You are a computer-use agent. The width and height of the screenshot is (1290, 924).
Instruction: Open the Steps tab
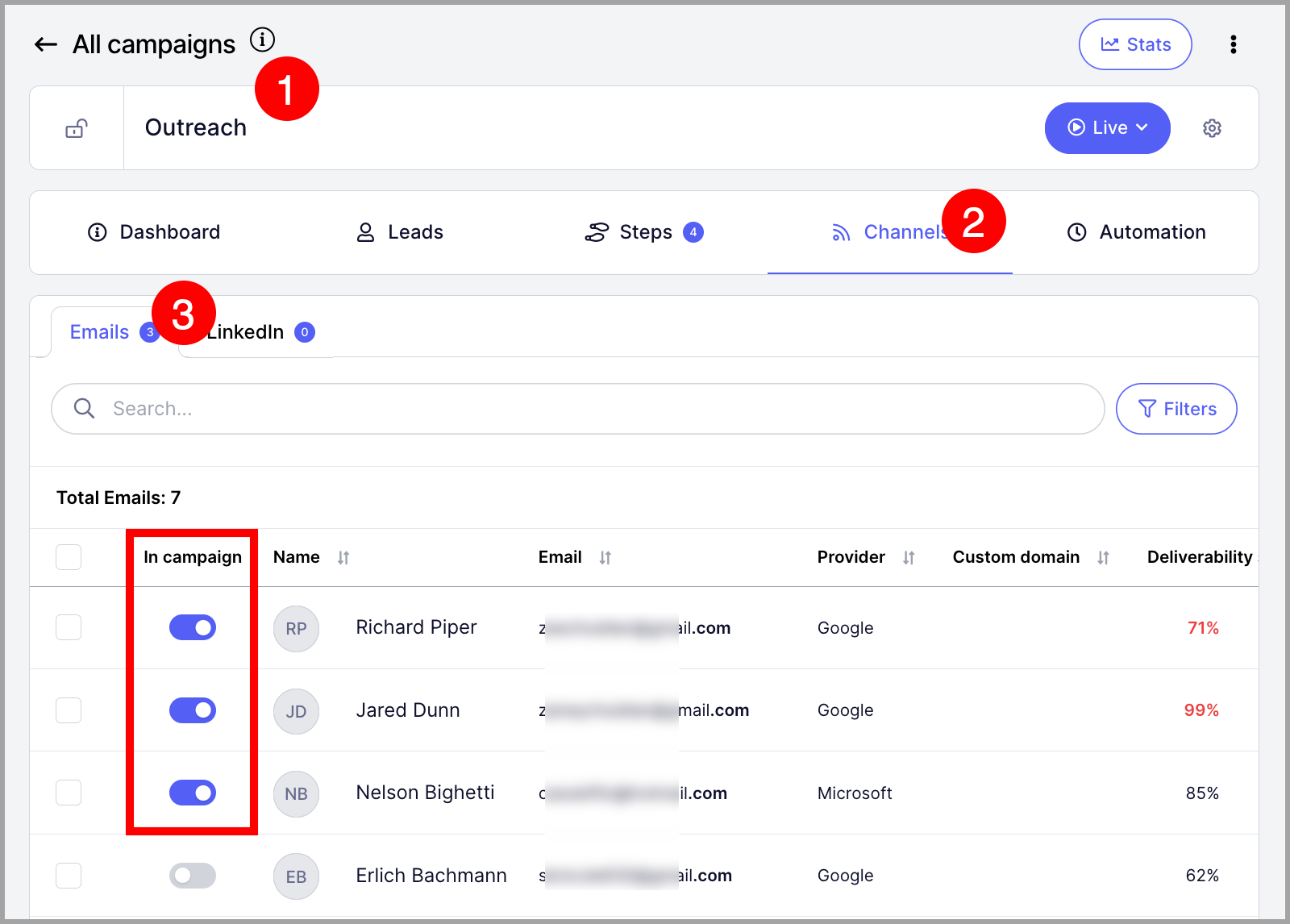[x=643, y=232]
